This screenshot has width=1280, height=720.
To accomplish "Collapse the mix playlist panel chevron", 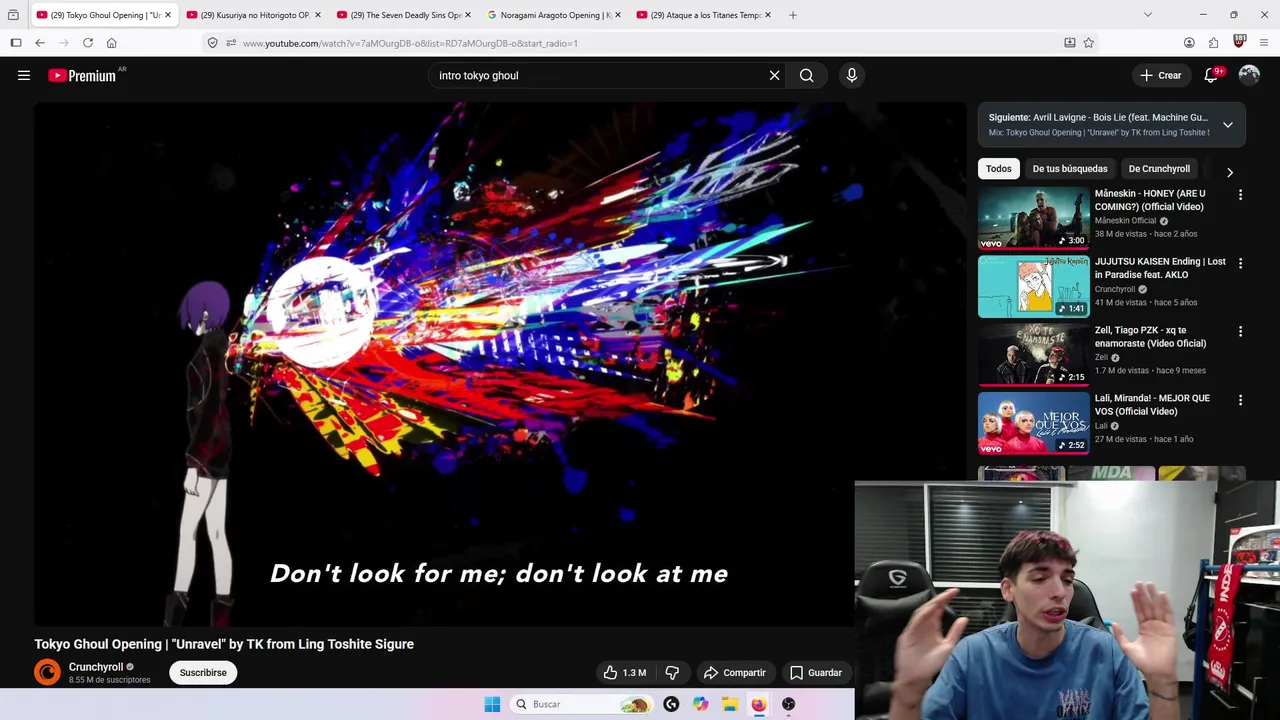I will point(1228,125).
